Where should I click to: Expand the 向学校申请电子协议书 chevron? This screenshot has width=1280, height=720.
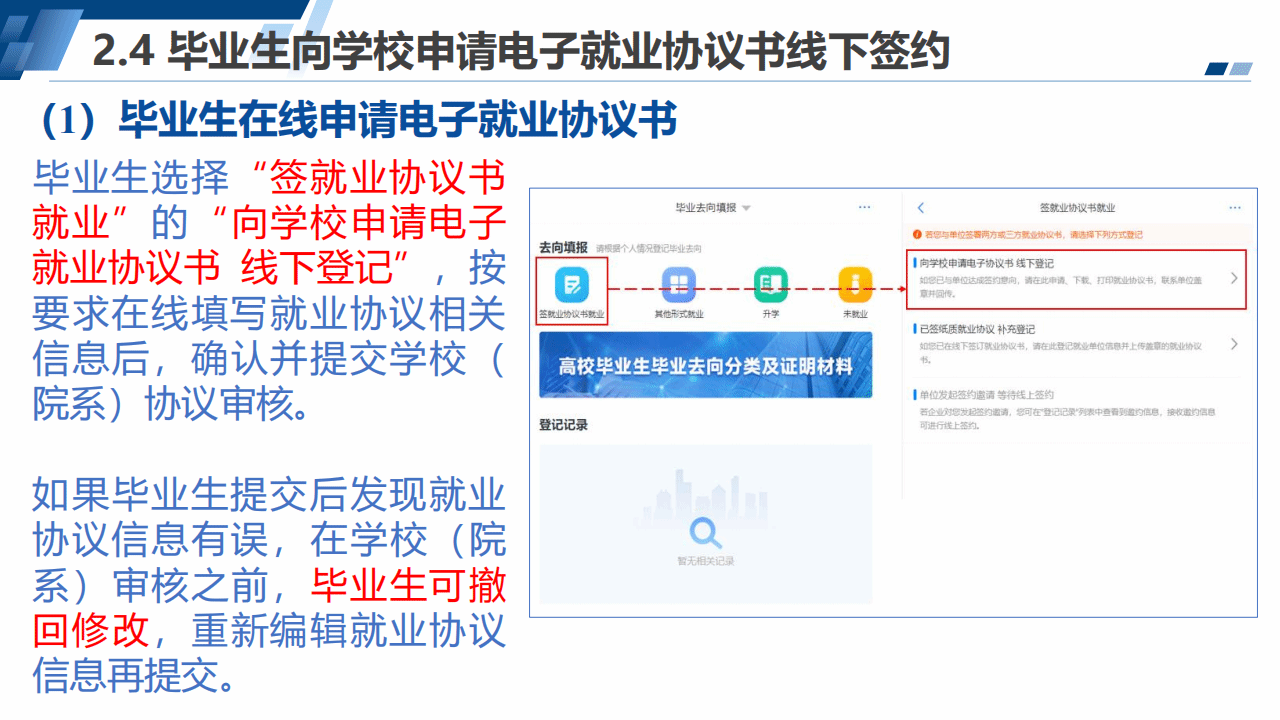[x=1235, y=278]
